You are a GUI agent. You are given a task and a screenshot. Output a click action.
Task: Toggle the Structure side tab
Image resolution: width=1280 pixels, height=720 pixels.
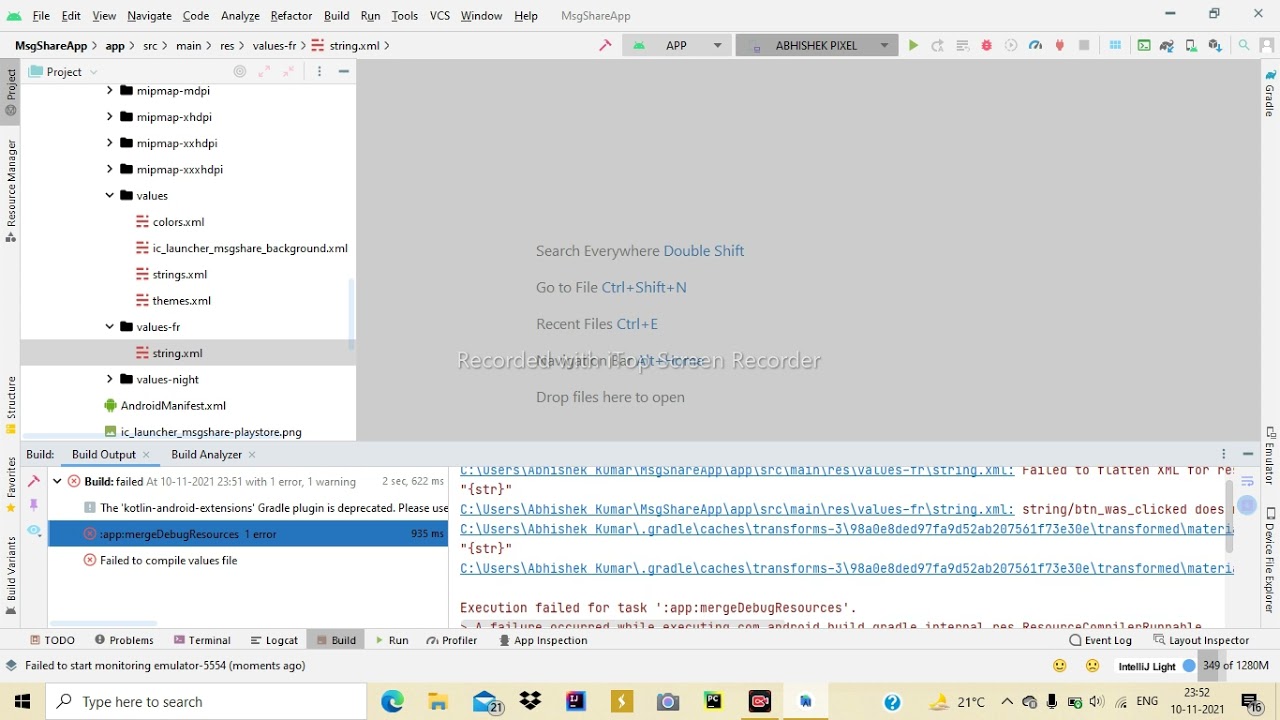[11, 405]
